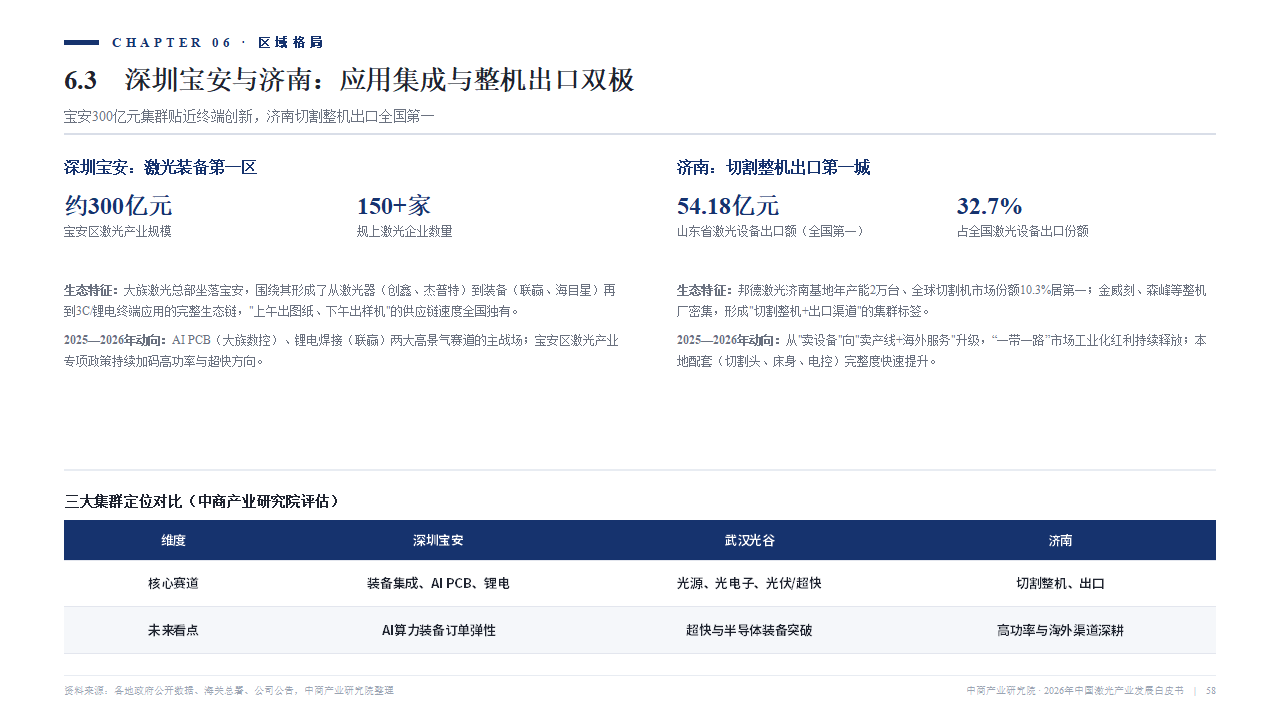1280x720 pixels.
Task: Click the label '规上激光企业数量'
Action: 405,231
